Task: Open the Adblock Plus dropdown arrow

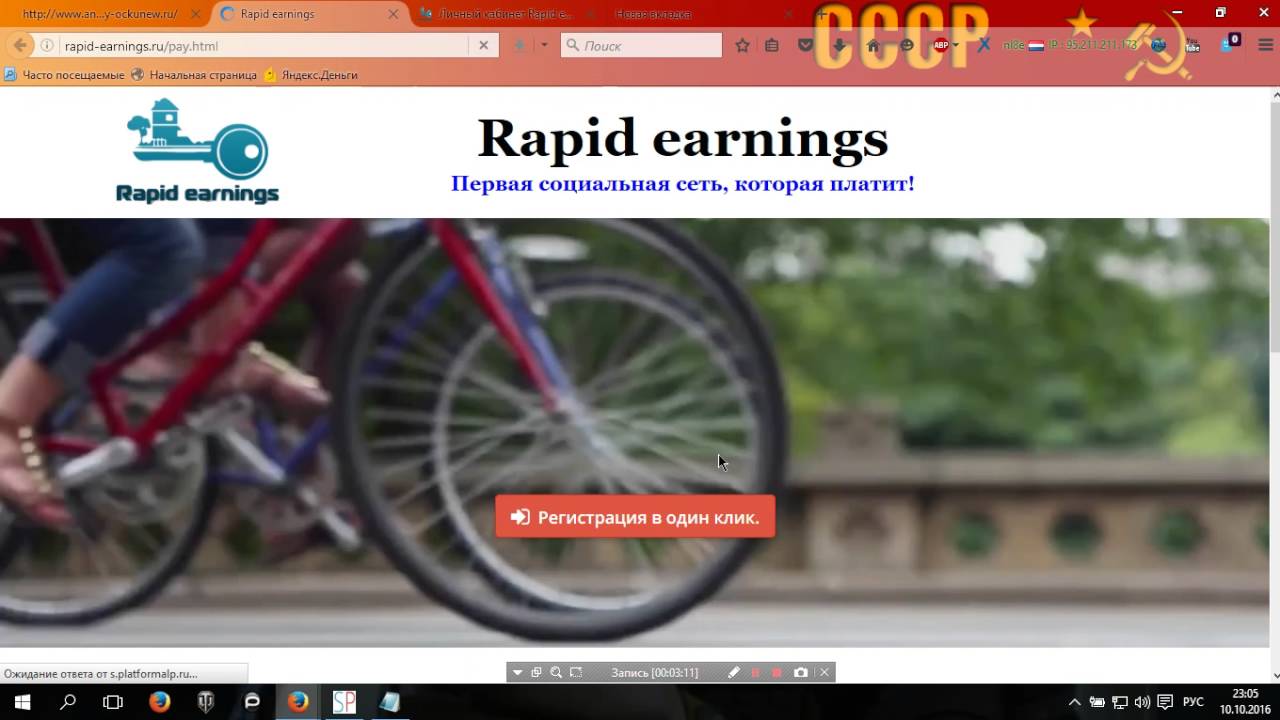Action: tap(956, 45)
